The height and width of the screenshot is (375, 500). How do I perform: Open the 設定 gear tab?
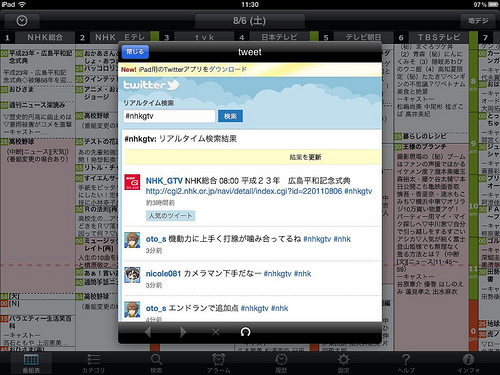pos(344,363)
